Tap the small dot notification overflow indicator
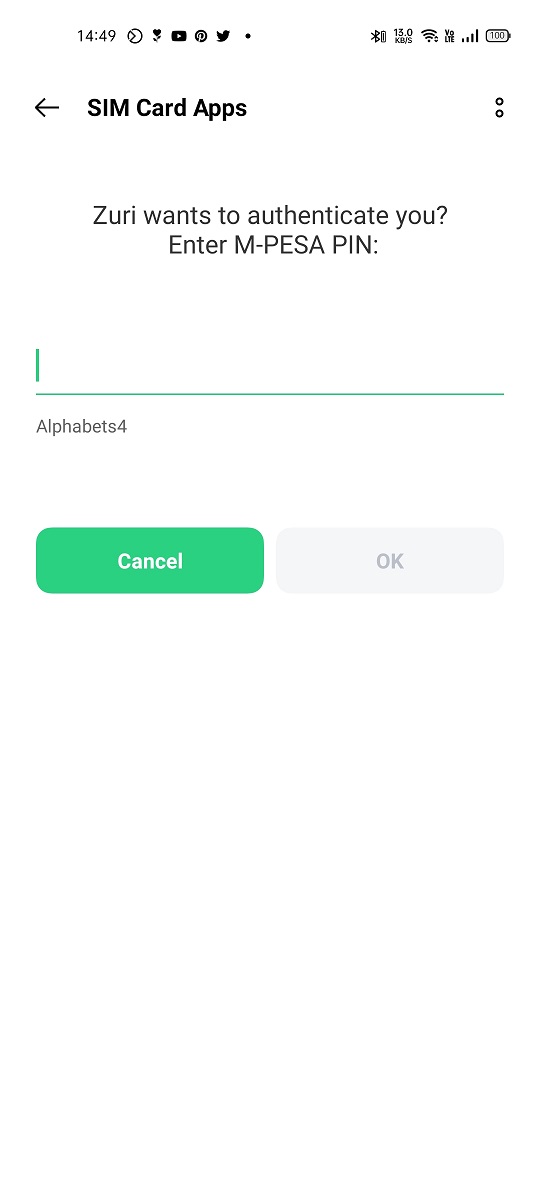Image resolution: width=540 pixels, height=1200 pixels. [x=247, y=36]
